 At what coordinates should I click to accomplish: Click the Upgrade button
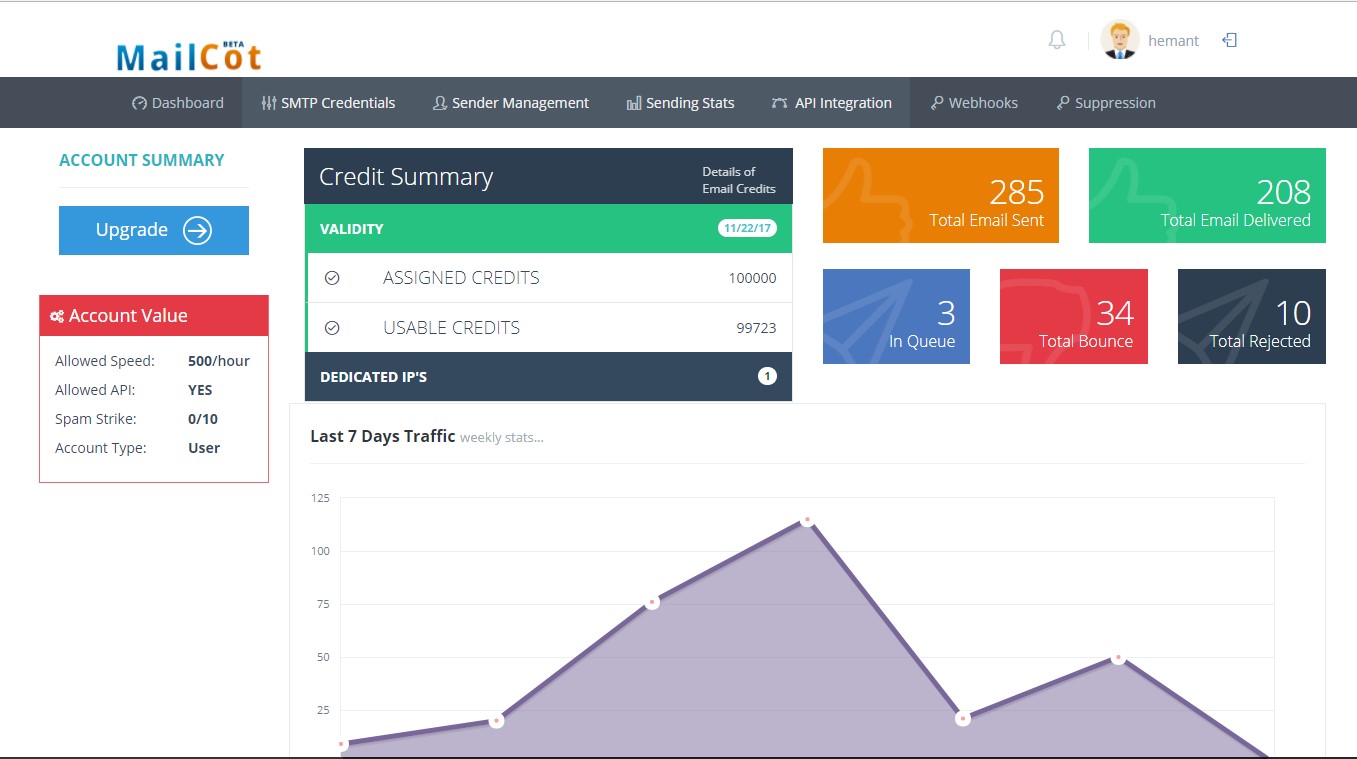click(x=154, y=230)
